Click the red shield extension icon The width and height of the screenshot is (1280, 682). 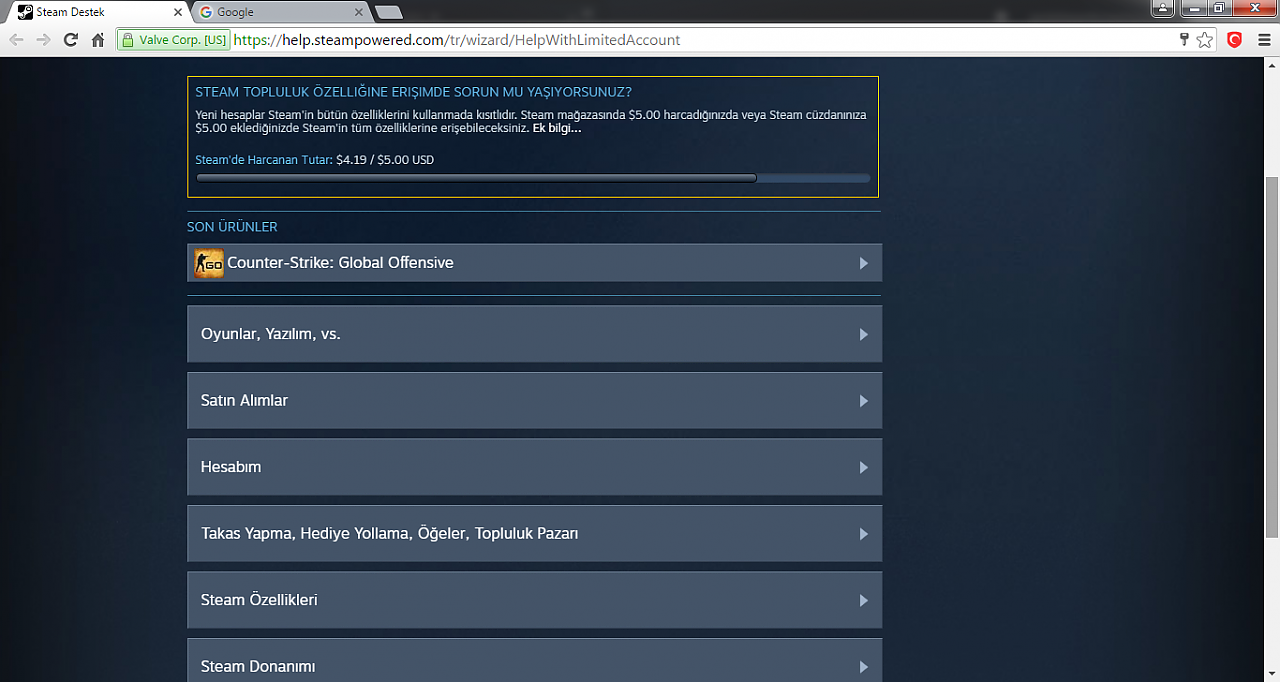[1235, 40]
